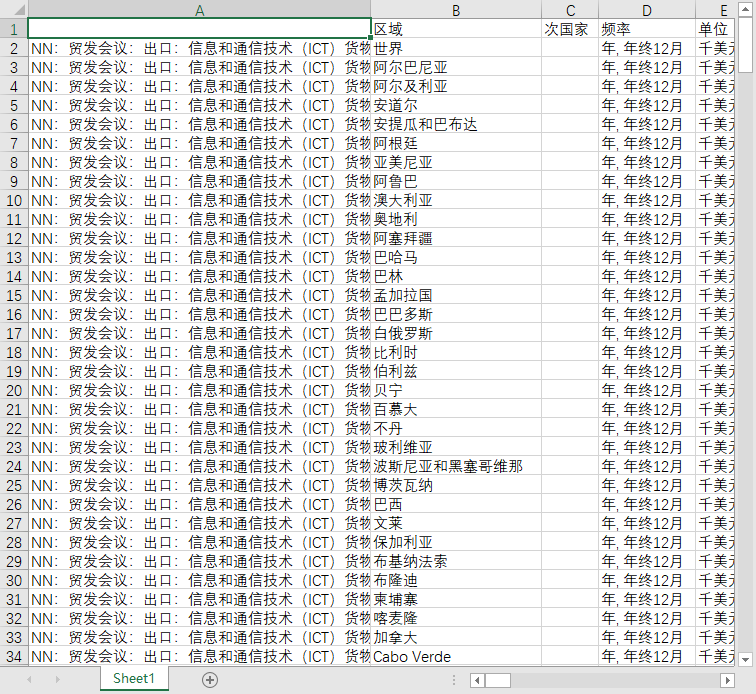Select cell containing 澳大利亚
Image resolution: width=756 pixels, height=694 pixels.
pyautogui.click(x=456, y=200)
